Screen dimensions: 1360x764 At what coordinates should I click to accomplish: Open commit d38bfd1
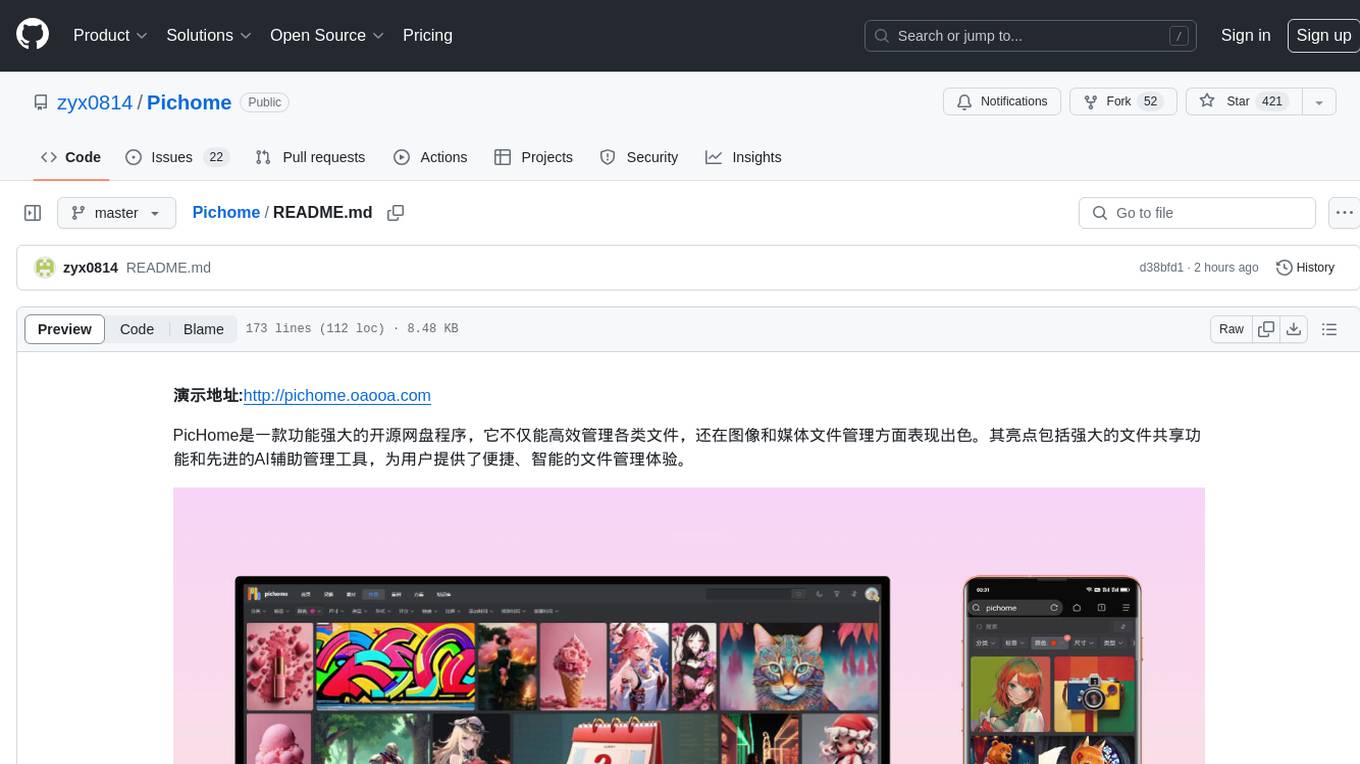(x=1161, y=268)
